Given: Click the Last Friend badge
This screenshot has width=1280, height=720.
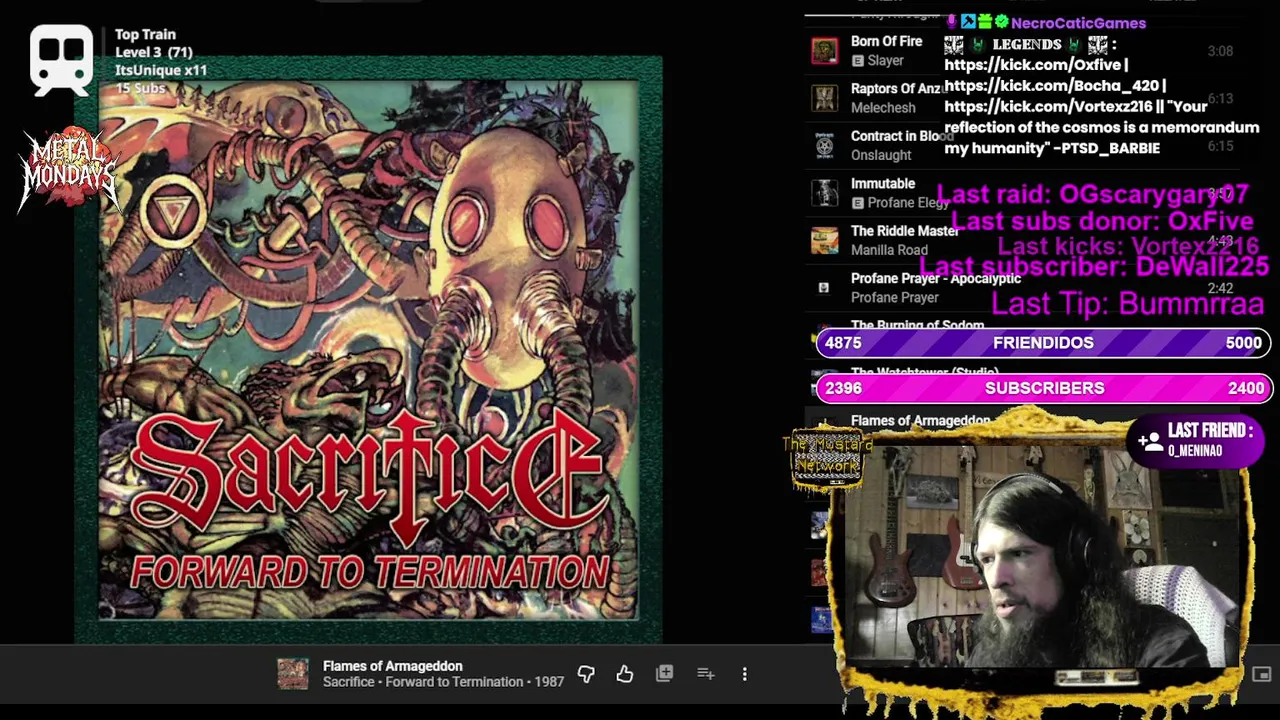Looking at the screenshot, I should point(1196,440).
